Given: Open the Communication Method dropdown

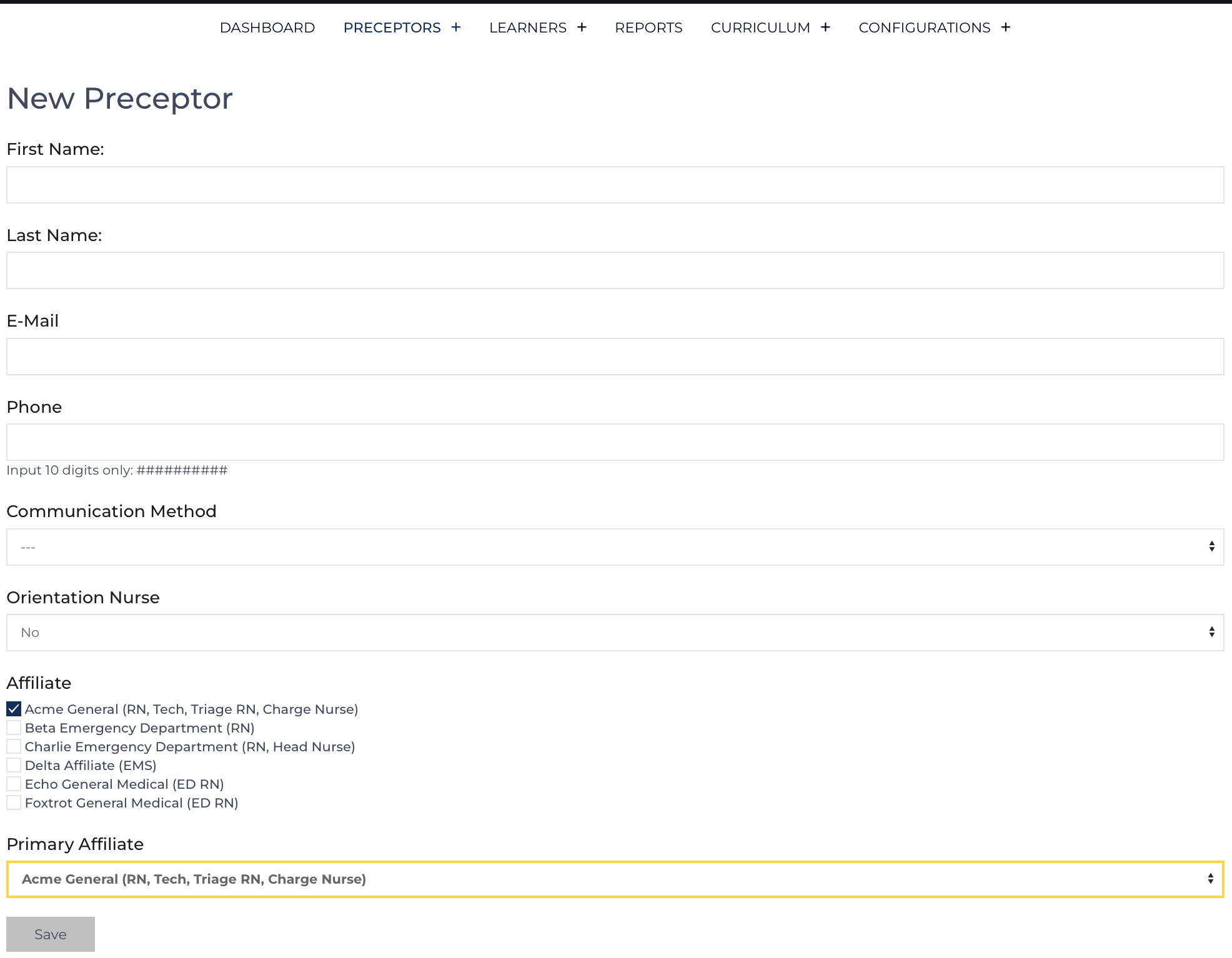Looking at the screenshot, I should pos(615,547).
